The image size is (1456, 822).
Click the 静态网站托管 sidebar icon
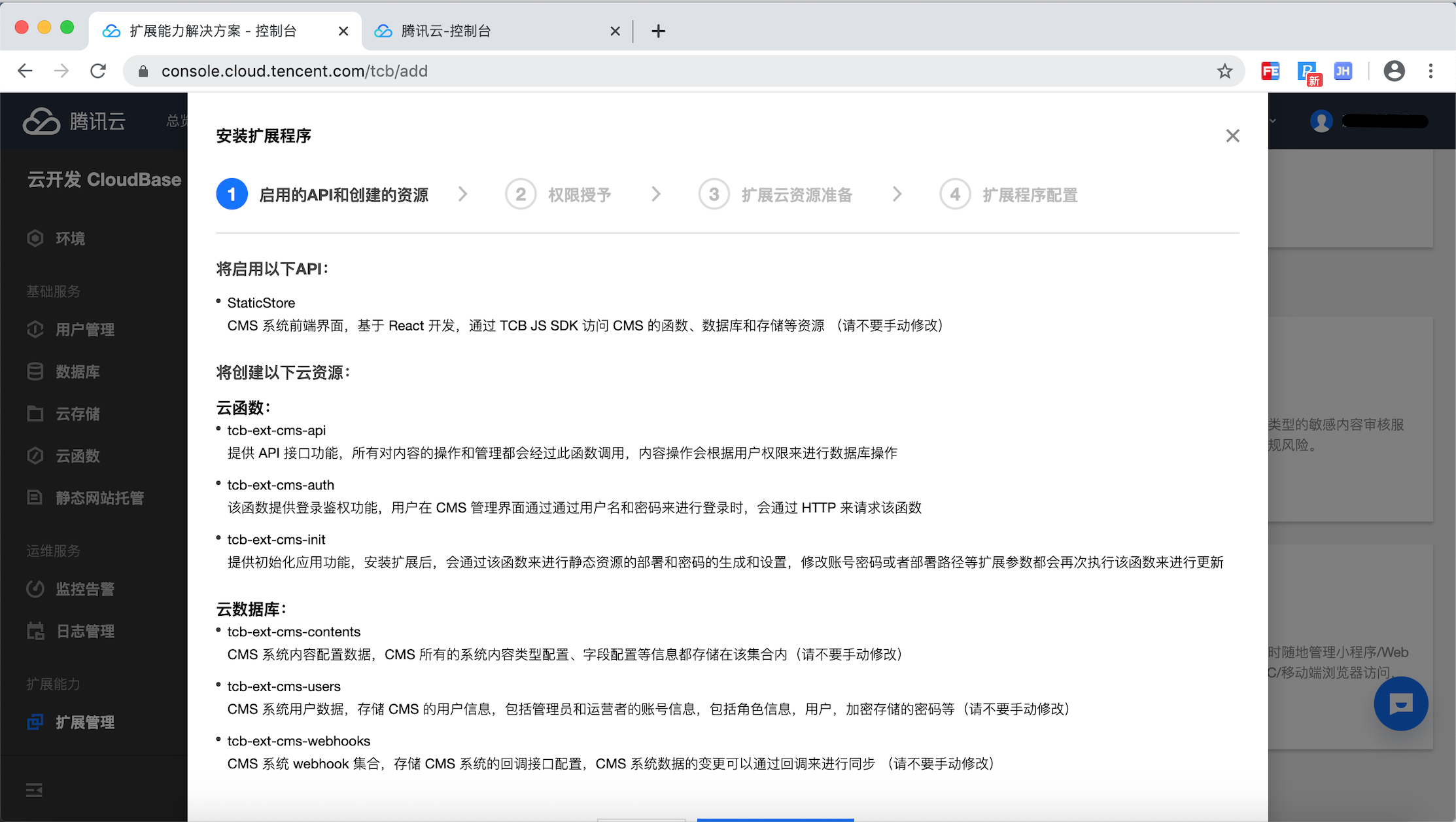(35, 497)
